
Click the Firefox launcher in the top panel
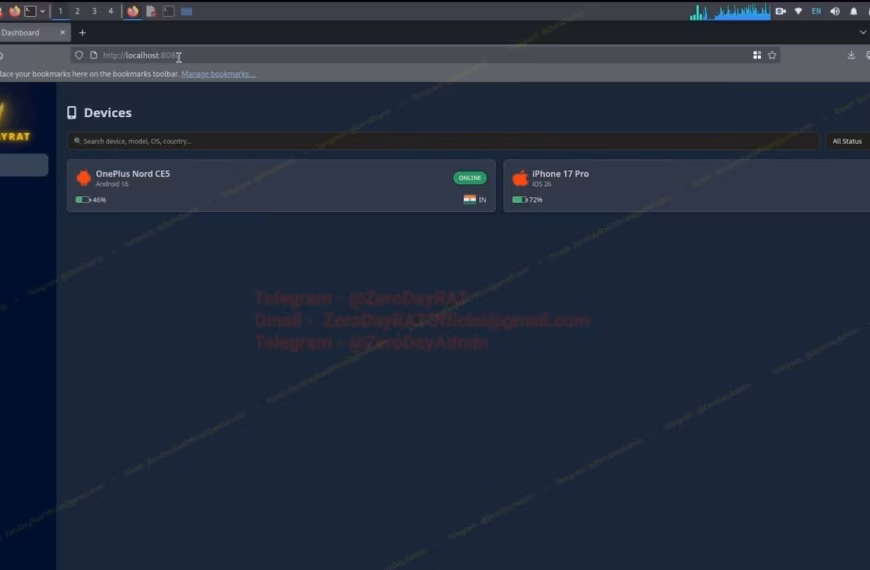(15, 11)
